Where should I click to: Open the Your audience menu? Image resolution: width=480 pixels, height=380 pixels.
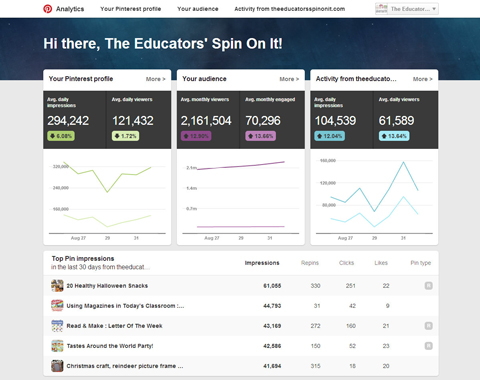(198, 9)
